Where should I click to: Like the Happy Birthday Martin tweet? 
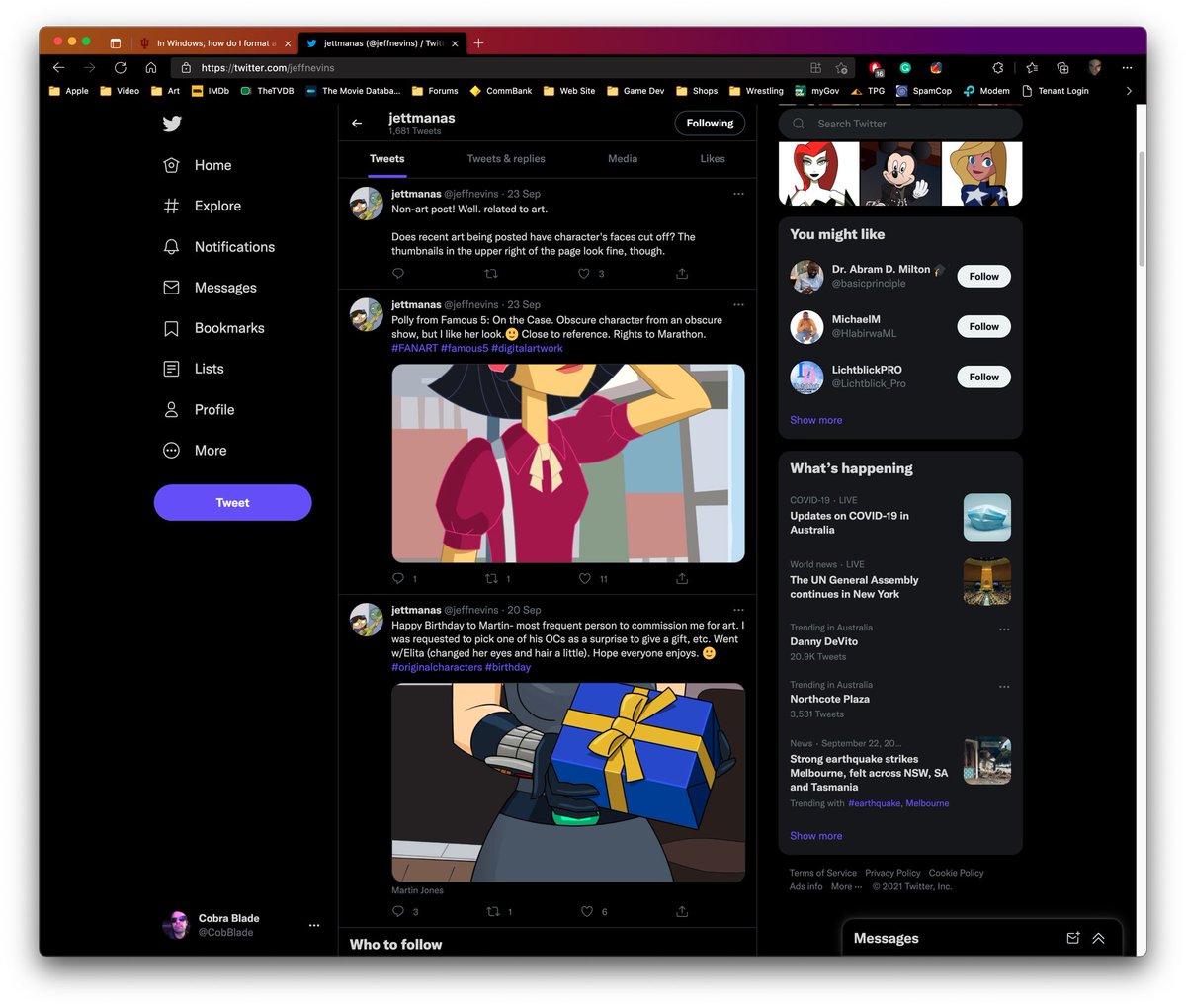tap(586, 911)
